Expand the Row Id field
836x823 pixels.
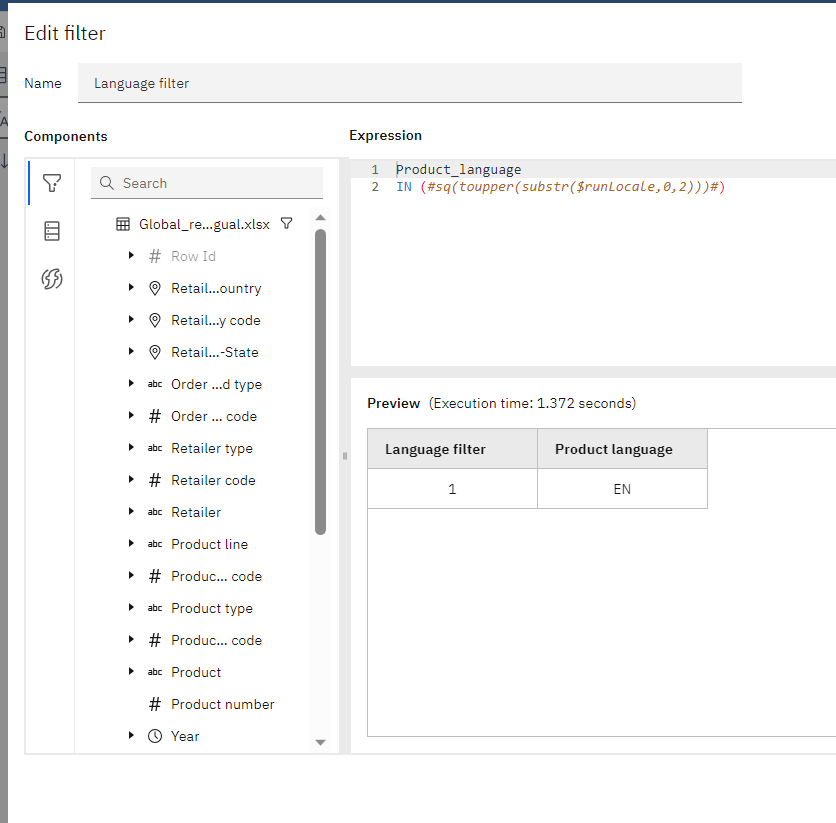pyautogui.click(x=131, y=256)
